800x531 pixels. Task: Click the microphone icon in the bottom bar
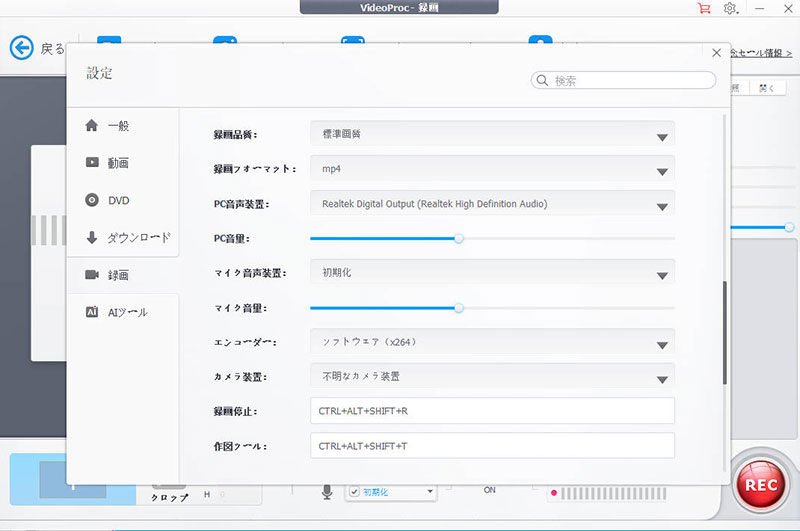327,492
